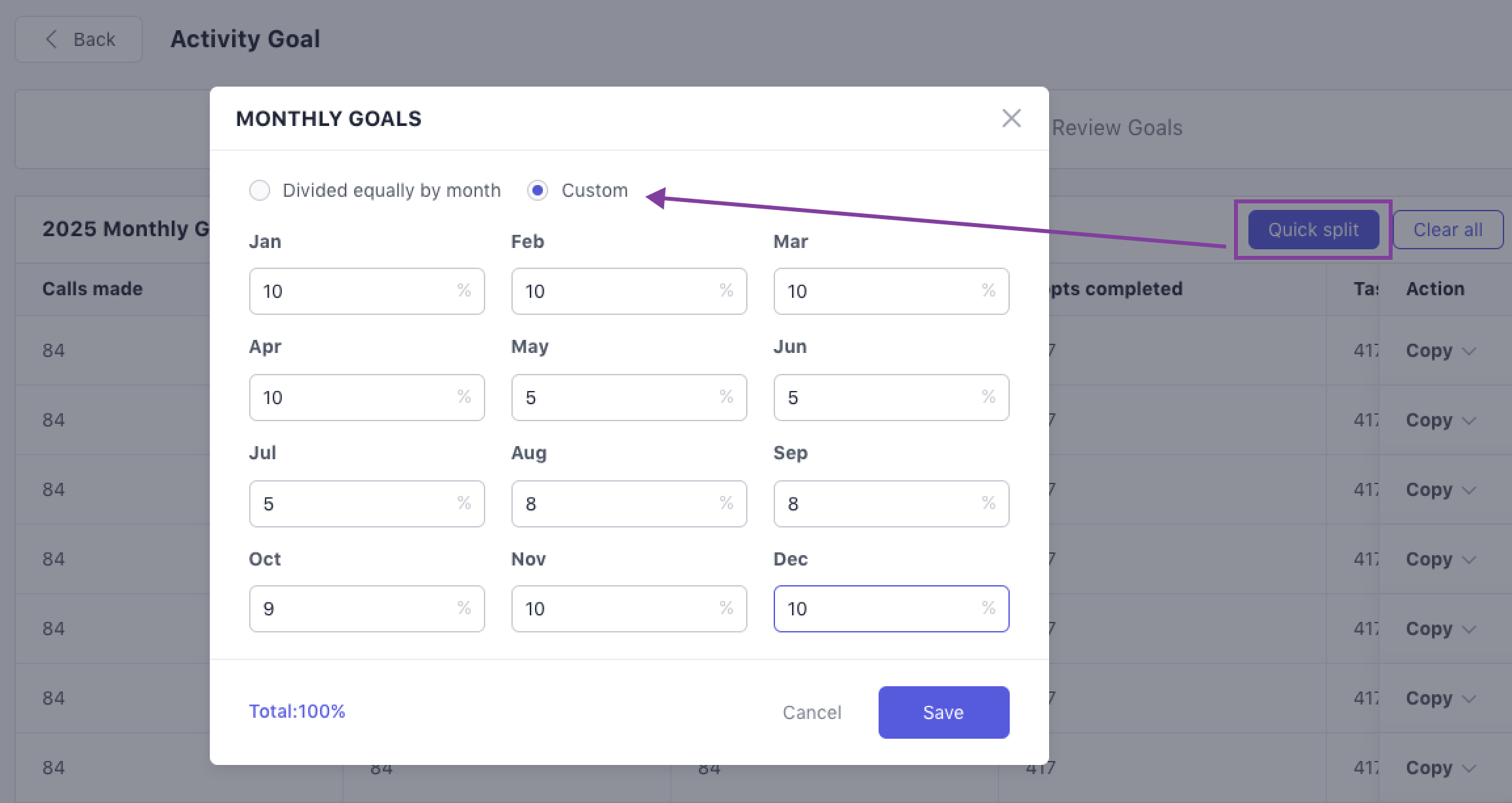Close the Monthly Goals dialog with X
Viewport: 1512px width, 803px height.
pyautogui.click(x=1011, y=119)
